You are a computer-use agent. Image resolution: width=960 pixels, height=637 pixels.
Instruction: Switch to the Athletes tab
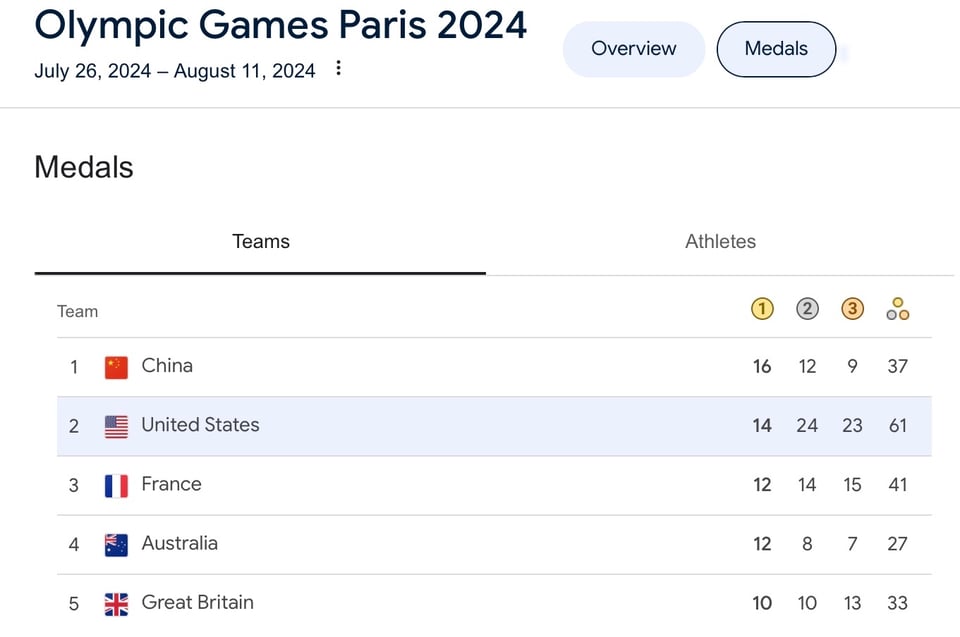[720, 242]
